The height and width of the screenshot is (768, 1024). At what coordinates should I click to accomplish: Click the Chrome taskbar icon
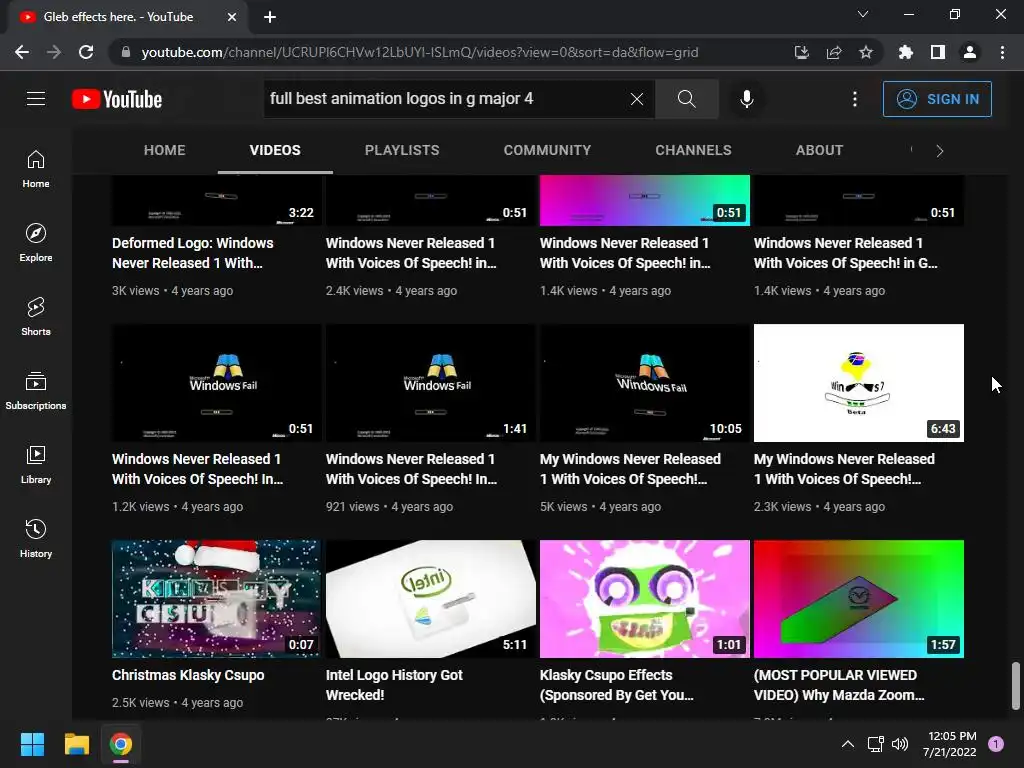121,744
